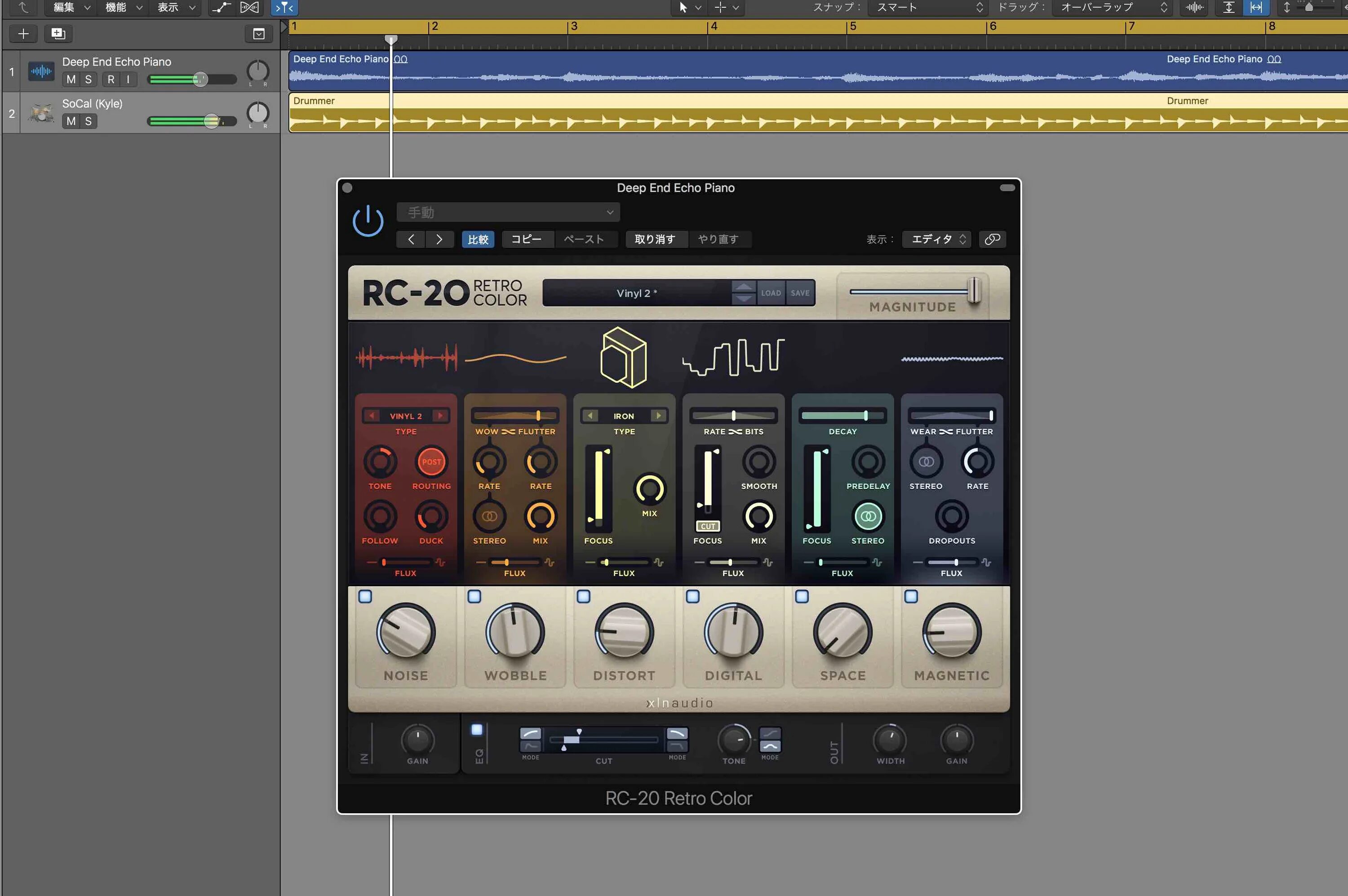
Task: Toggle the MAGNETIC module enable checkbox
Action: [911, 597]
